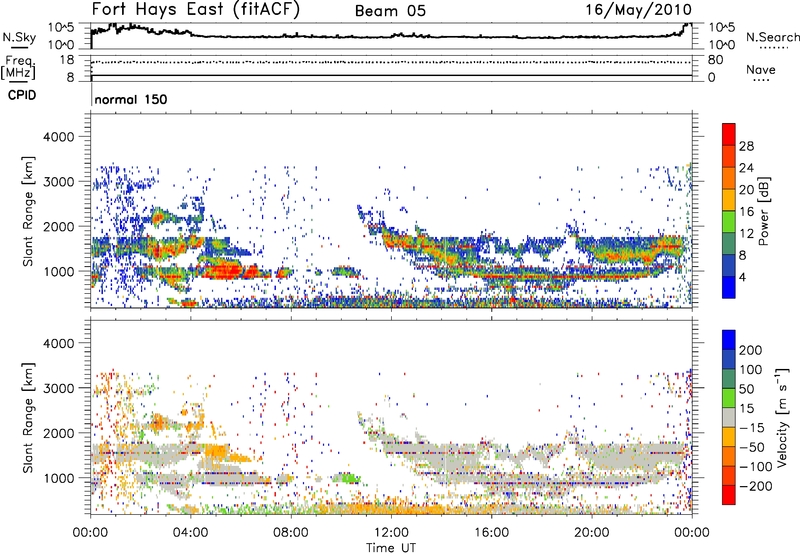Click the power panel 'Slant Range [km]' label

pos(28,211)
